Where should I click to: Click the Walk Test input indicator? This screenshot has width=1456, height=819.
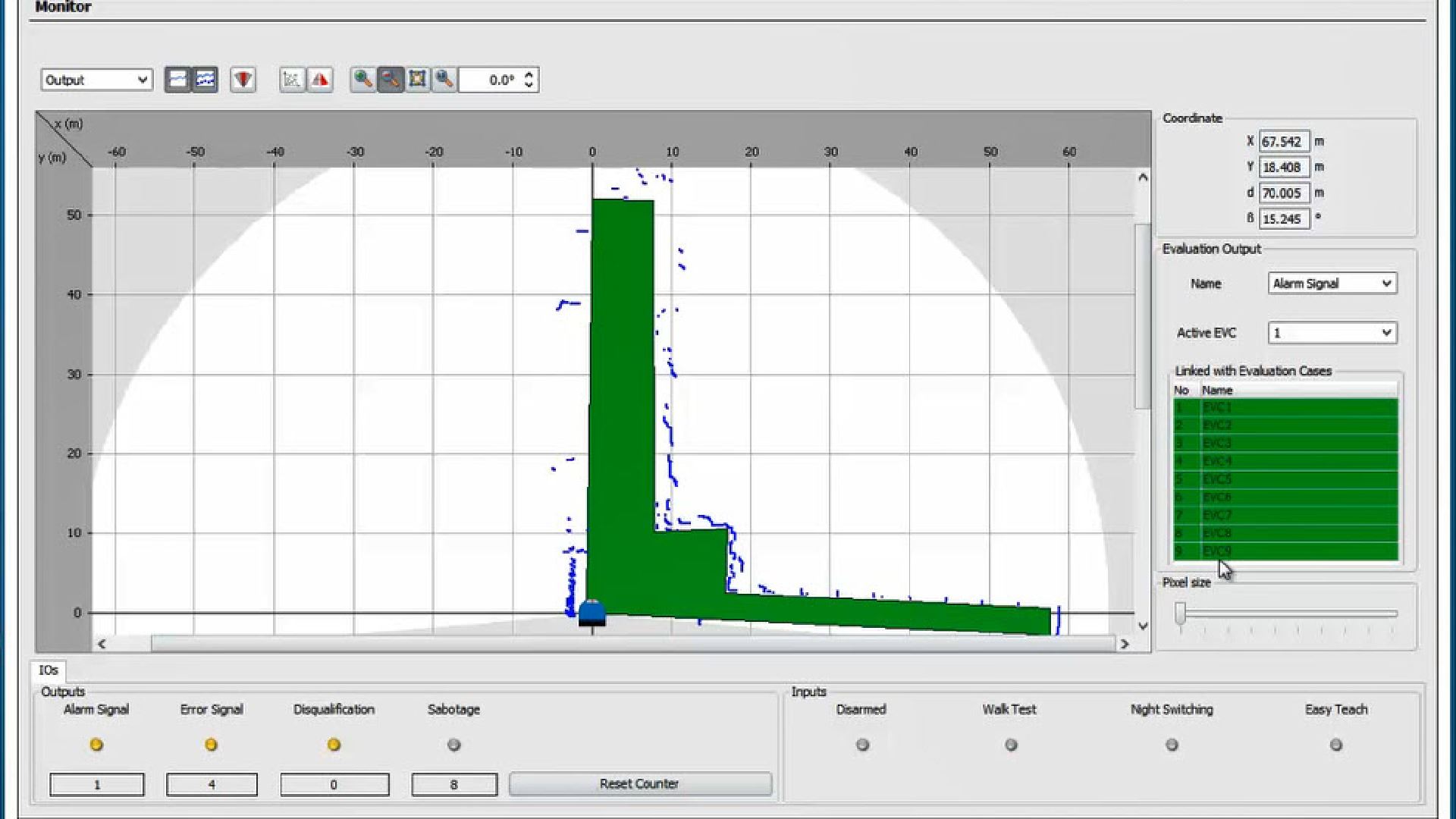tap(1011, 745)
